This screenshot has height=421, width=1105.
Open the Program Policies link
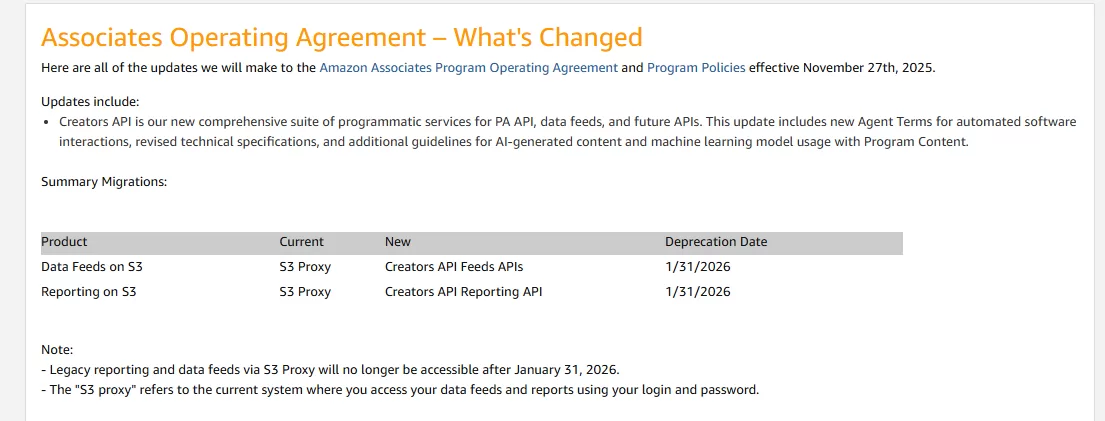click(696, 68)
